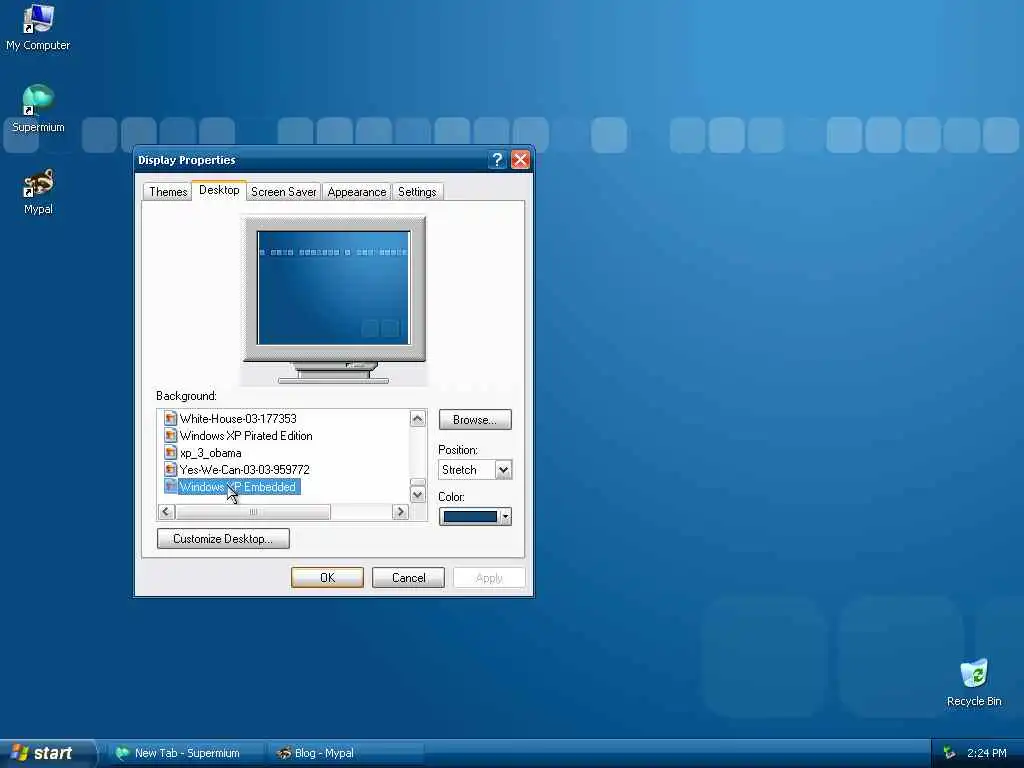Click image icon beside White-House-03-177353
This screenshot has width=1024, height=768.
(170, 419)
